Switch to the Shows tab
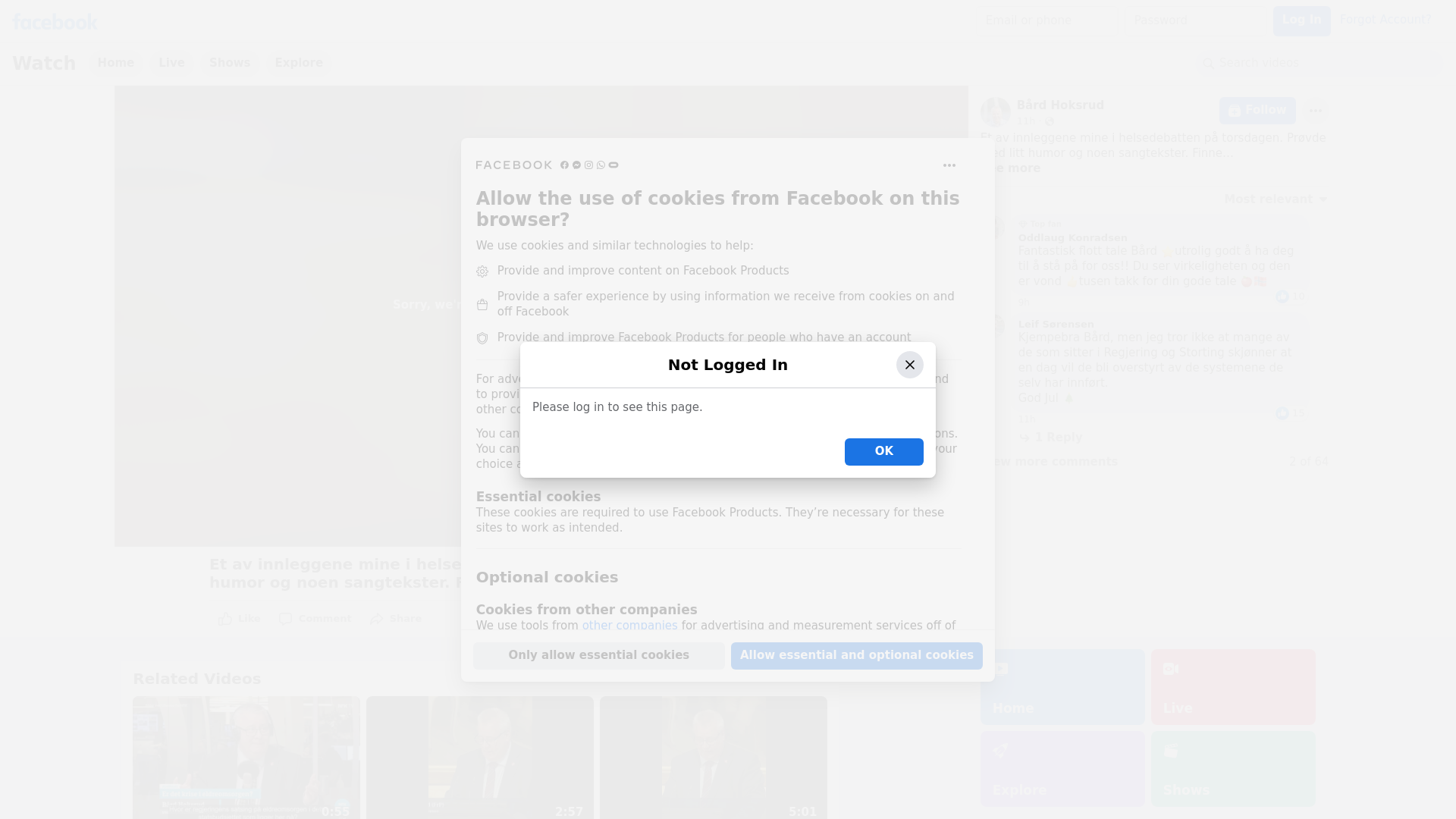Screen dimensions: 1456x819 [x=230, y=63]
